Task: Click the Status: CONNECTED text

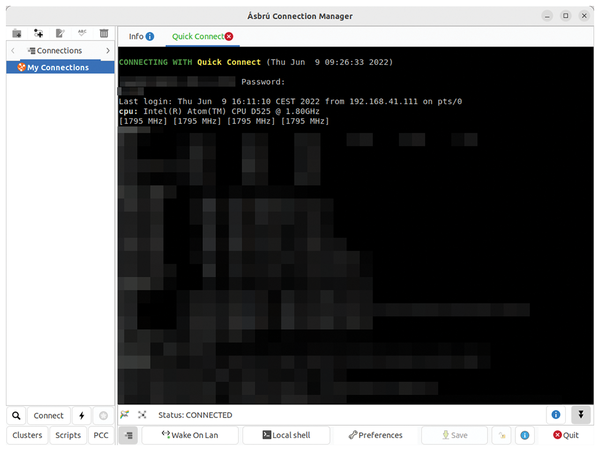Action: click(x=195, y=415)
